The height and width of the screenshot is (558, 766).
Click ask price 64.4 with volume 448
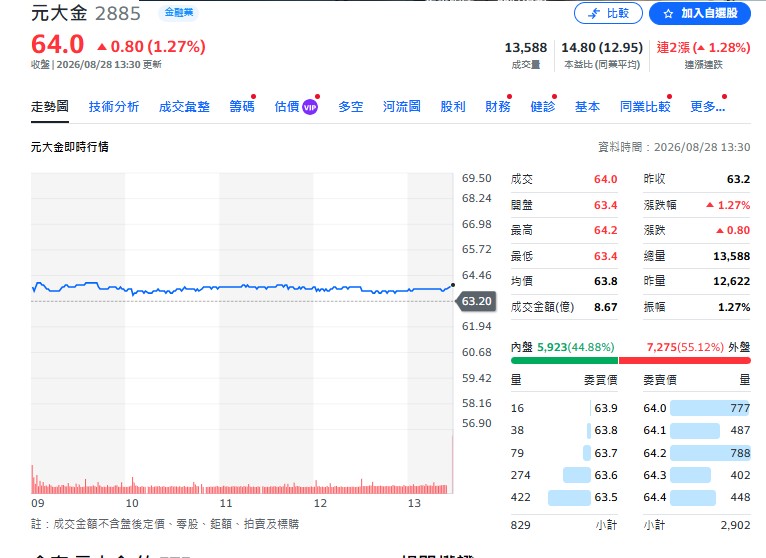697,497
